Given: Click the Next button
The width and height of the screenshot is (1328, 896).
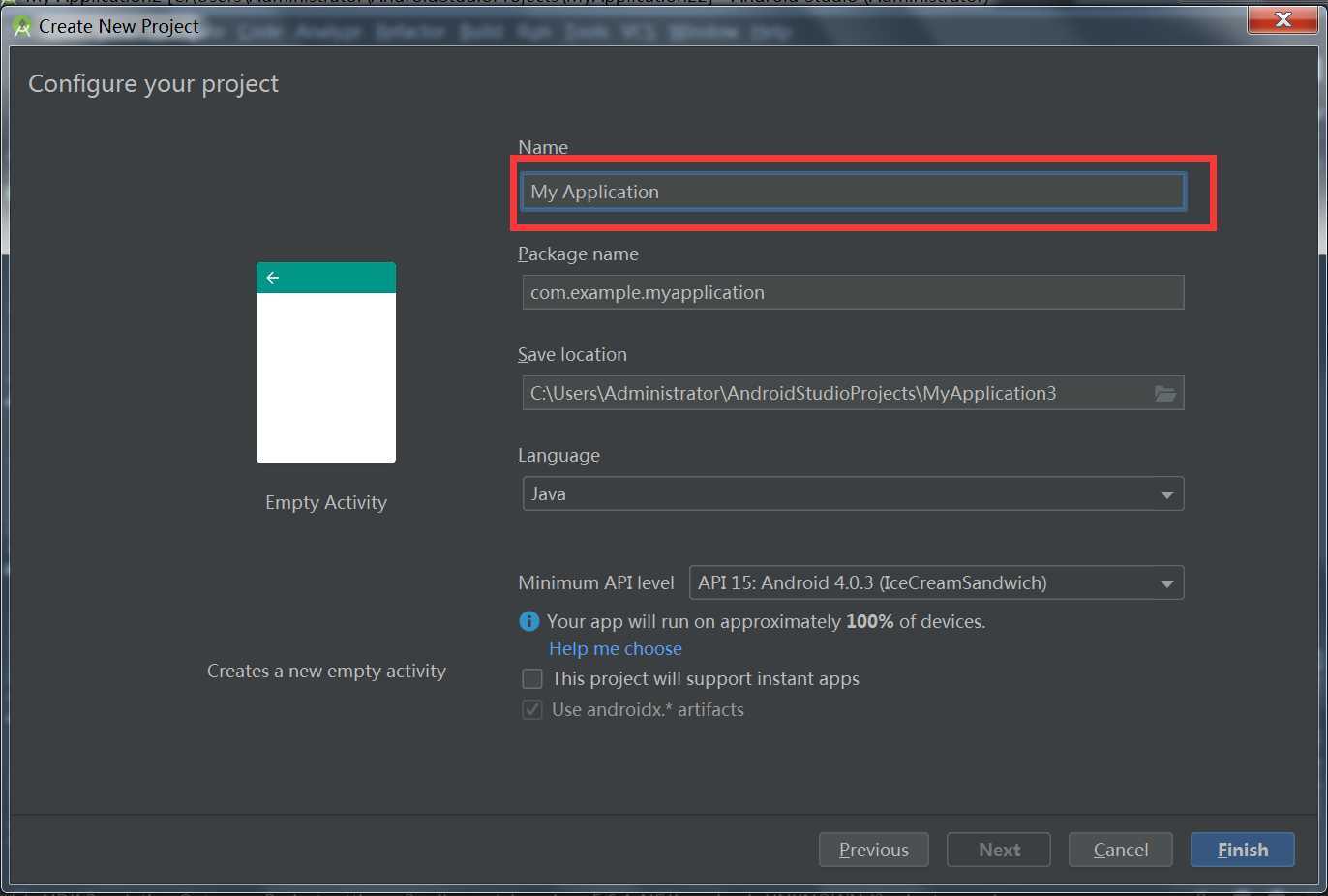Looking at the screenshot, I should click(x=999, y=850).
